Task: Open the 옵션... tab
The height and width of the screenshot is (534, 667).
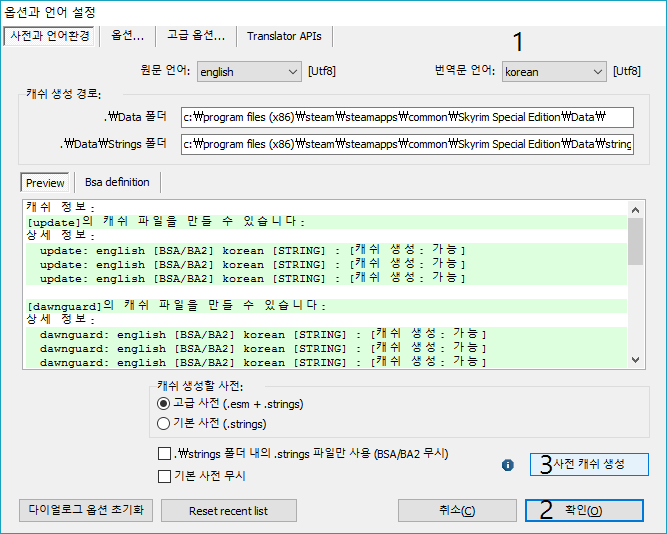Action: coord(128,36)
